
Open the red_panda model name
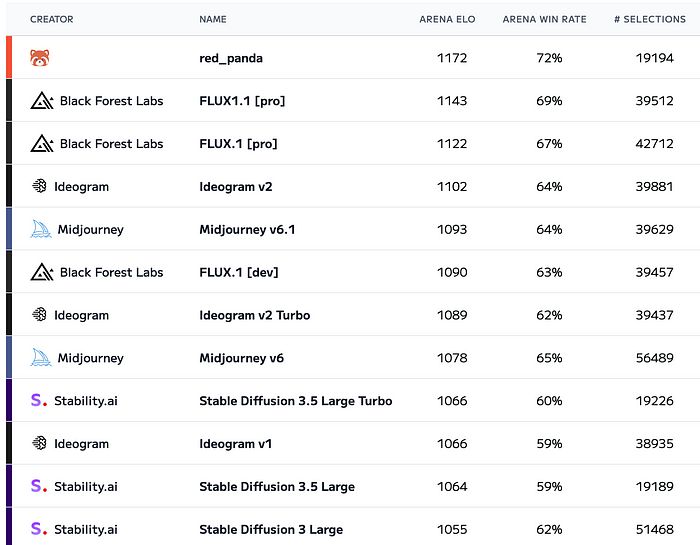tap(231, 58)
